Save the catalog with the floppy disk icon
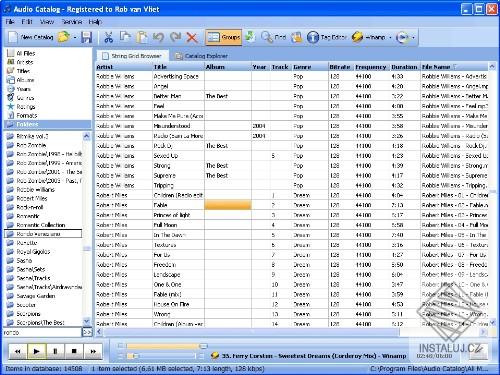 [86, 37]
